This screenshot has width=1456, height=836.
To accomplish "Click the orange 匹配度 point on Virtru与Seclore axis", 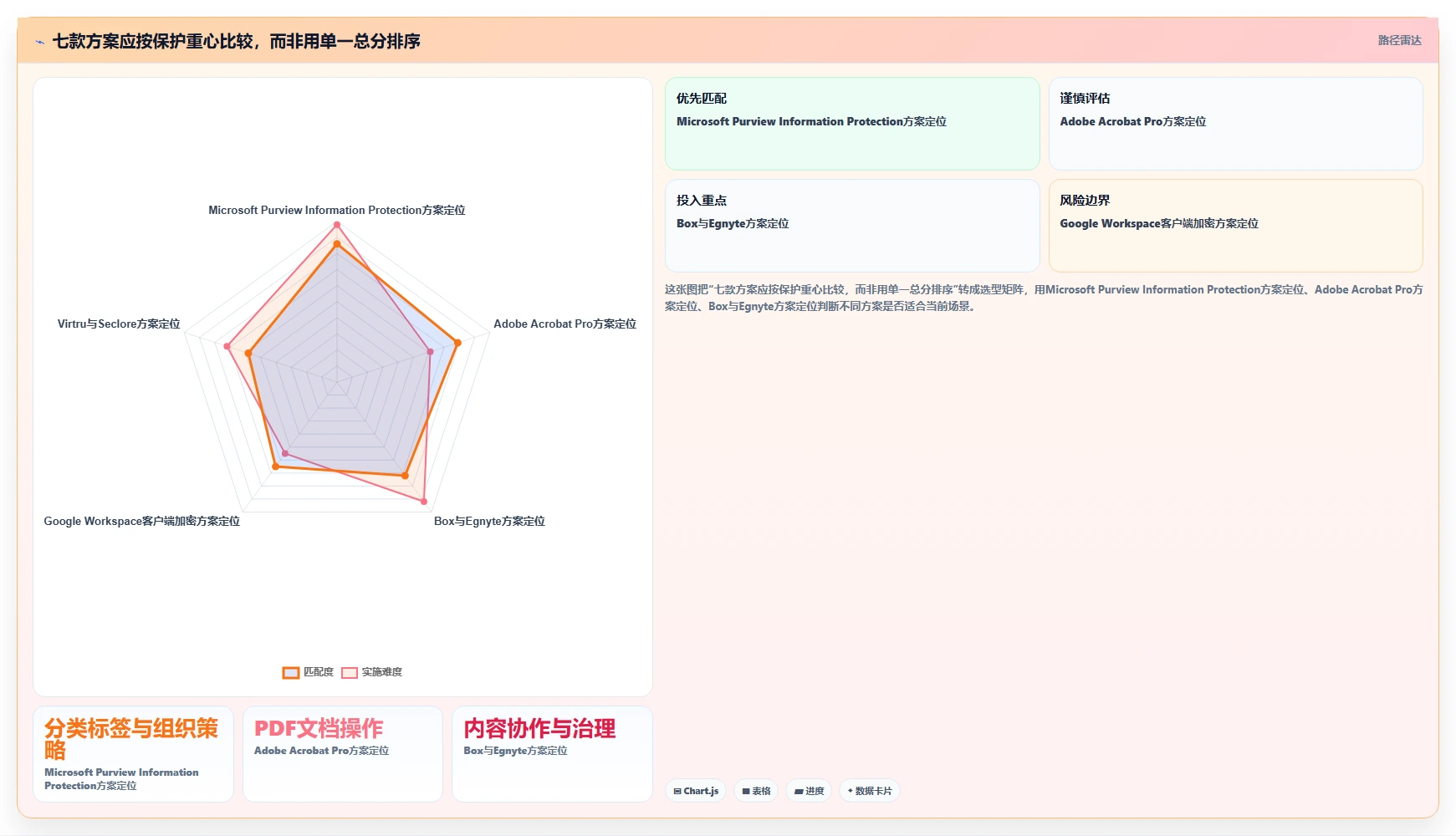I will click(x=248, y=354).
